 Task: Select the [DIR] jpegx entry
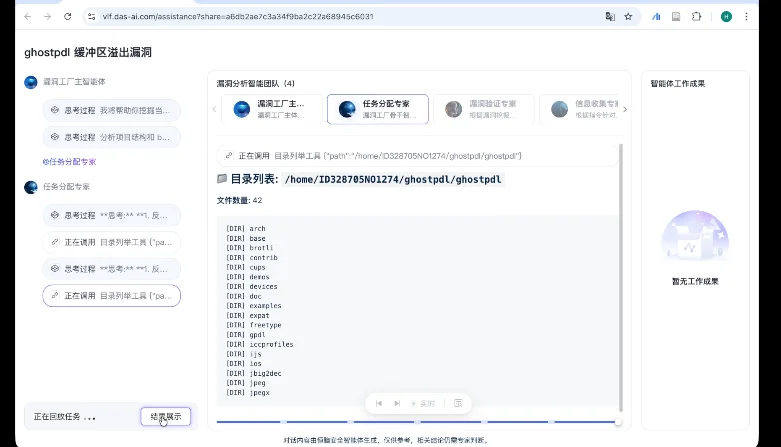pos(248,393)
